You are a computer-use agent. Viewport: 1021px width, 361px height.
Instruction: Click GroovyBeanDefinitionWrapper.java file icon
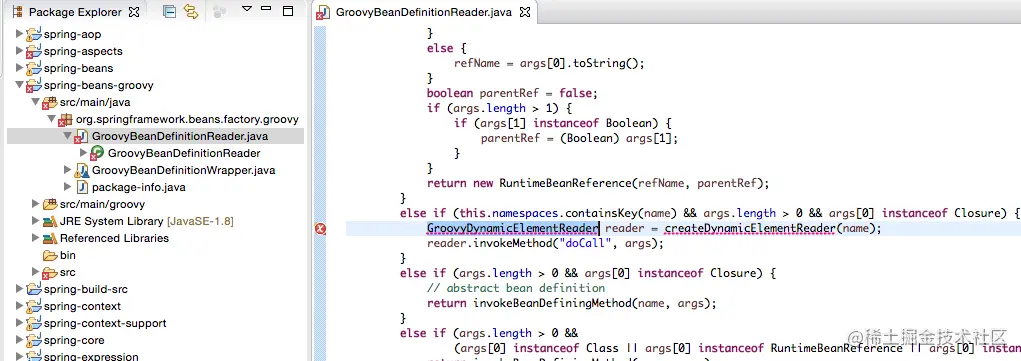click(81, 171)
